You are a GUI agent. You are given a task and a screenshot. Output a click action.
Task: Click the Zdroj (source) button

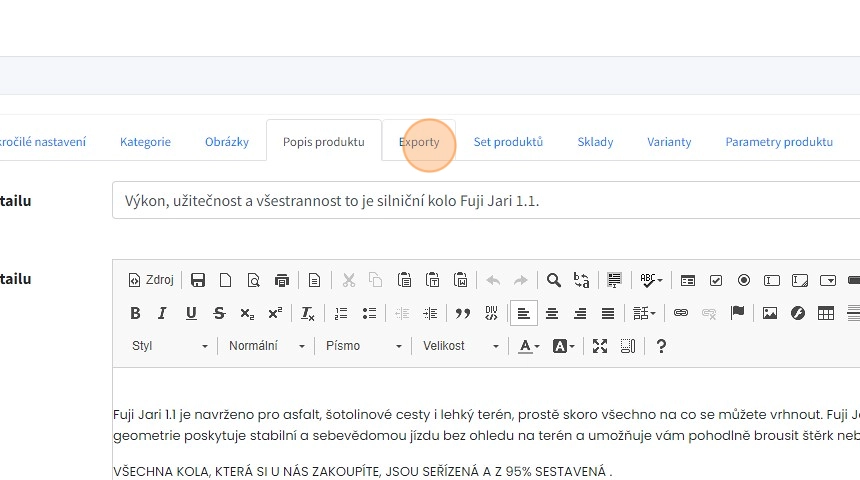point(151,280)
